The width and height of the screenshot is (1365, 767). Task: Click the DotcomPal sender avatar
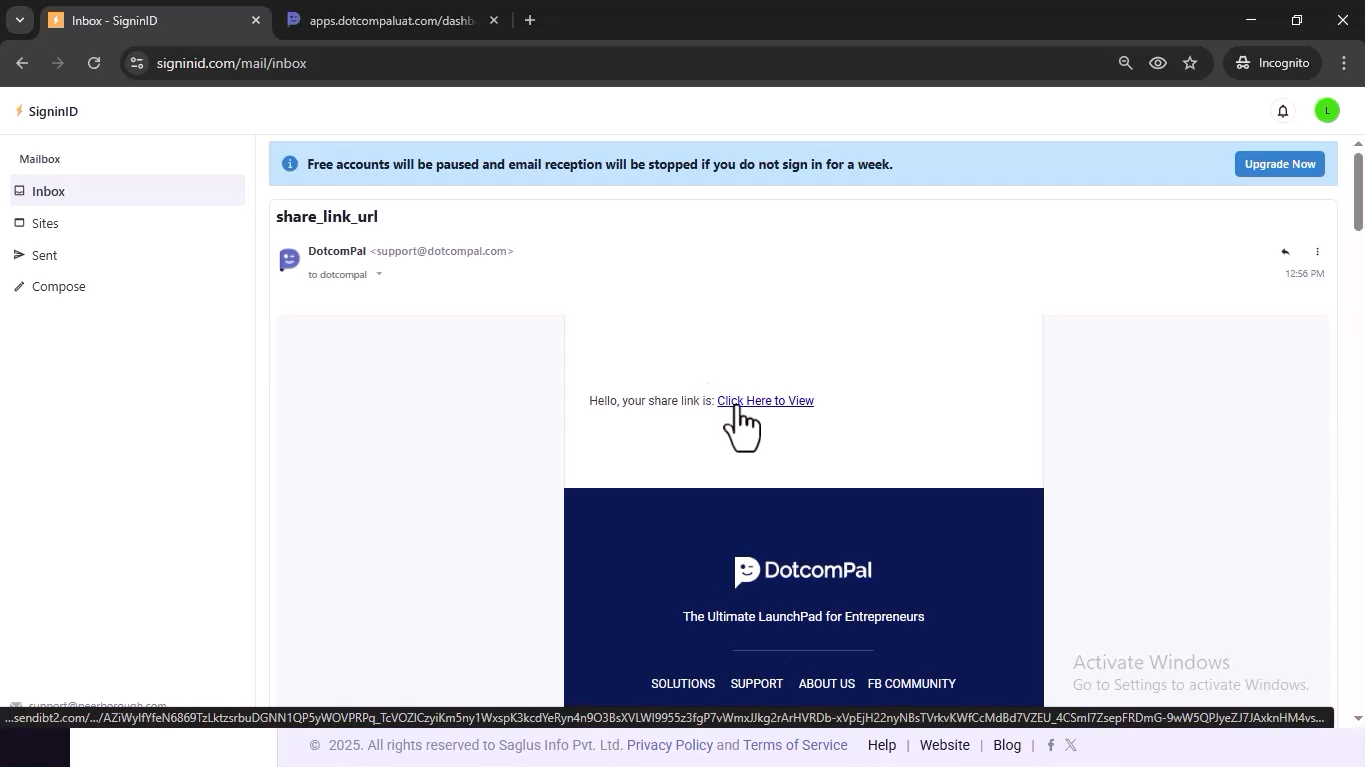(x=289, y=260)
